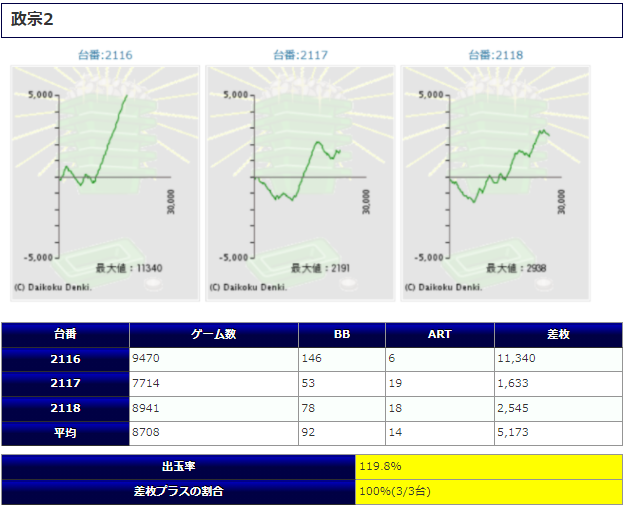Select the 2116 row header in table
The width and height of the screenshot is (626, 512).
click(x=66, y=359)
